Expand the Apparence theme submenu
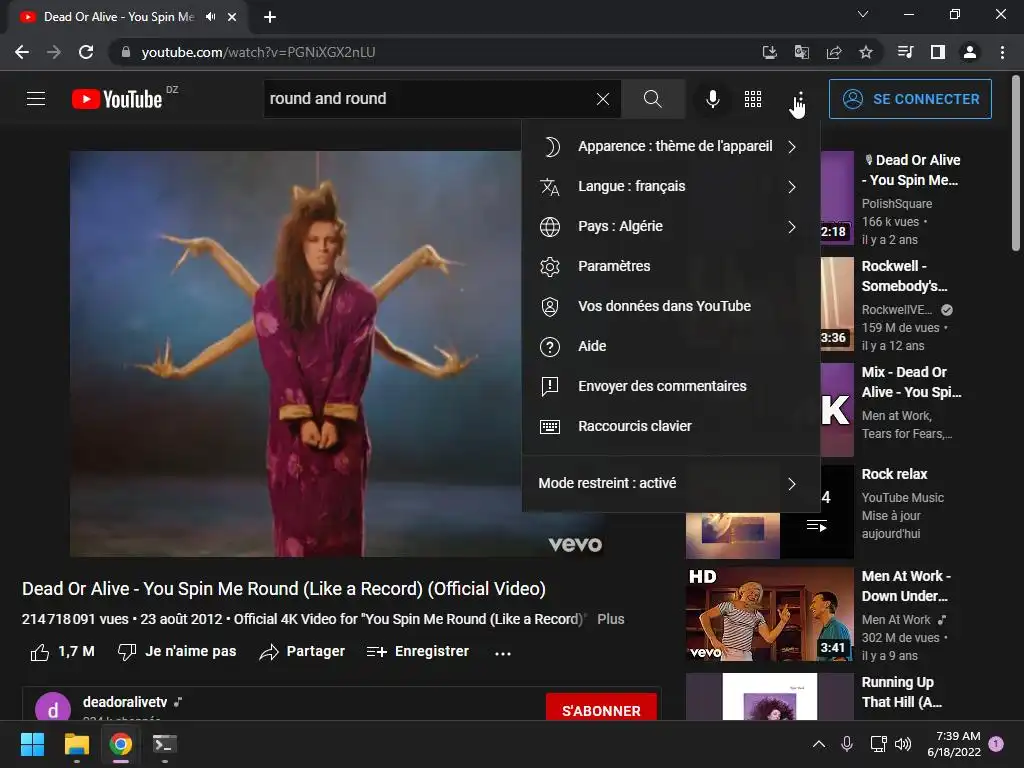This screenshot has height=768, width=1024. 671,146
